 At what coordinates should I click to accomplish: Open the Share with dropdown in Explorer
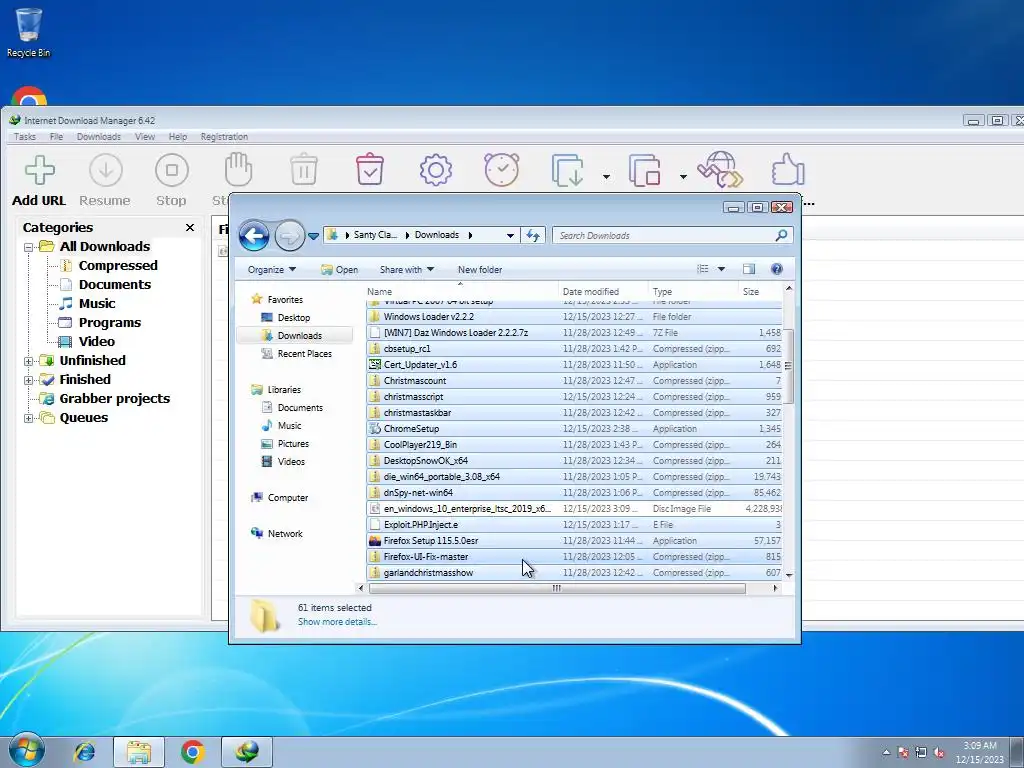(x=407, y=269)
